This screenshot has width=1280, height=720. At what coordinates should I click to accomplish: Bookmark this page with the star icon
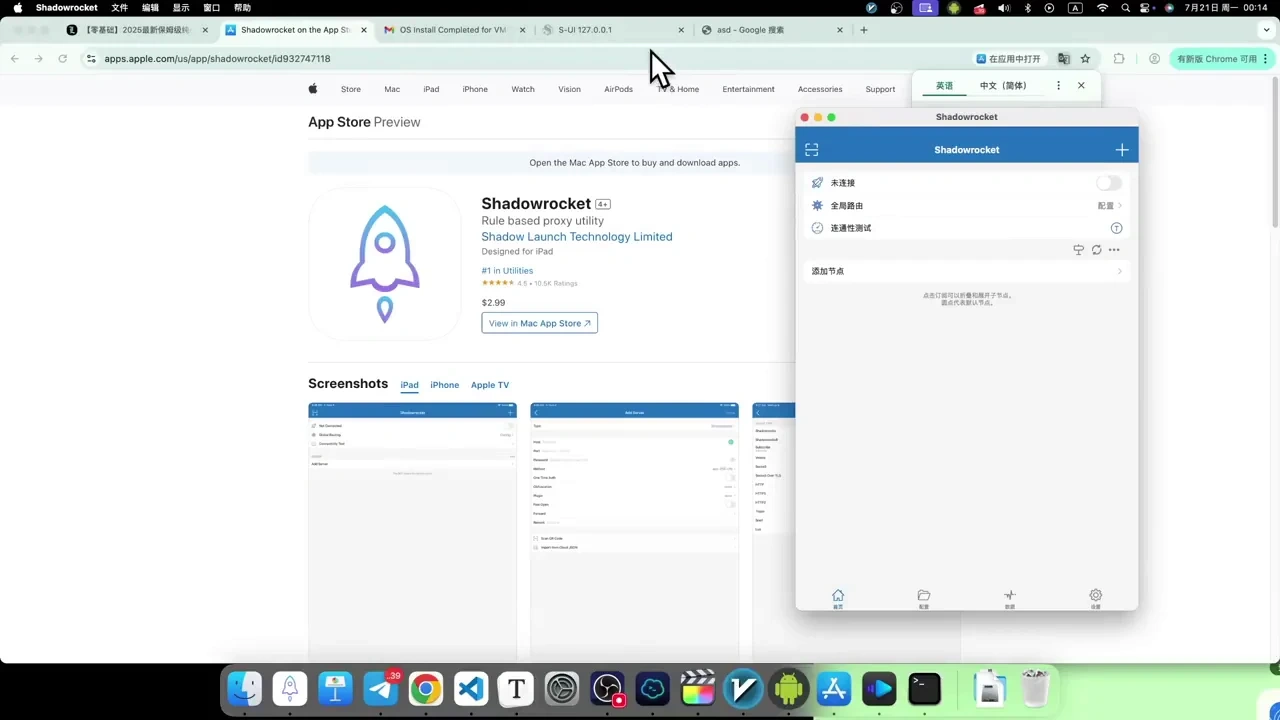tap(1085, 59)
